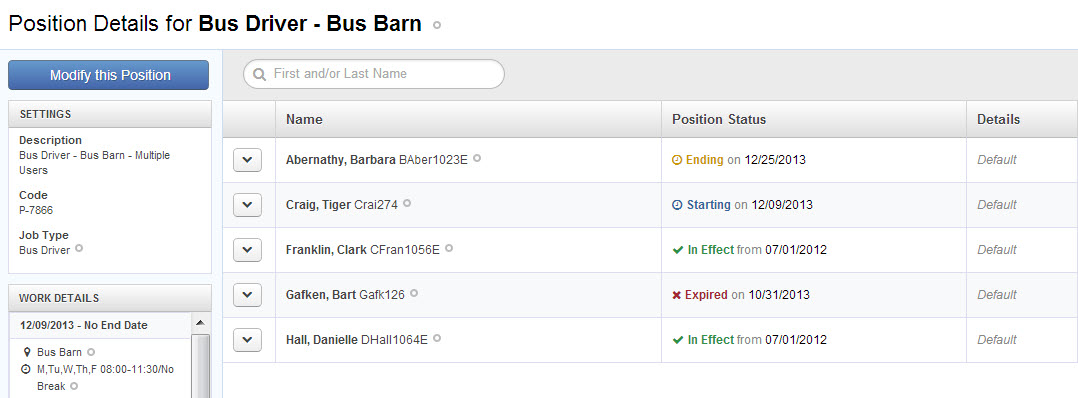Open the dropdown arrow for Craig, Tiger
The height and width of the screenshot is (398, 1078).
pyautogui.click(x=248, y=205)
